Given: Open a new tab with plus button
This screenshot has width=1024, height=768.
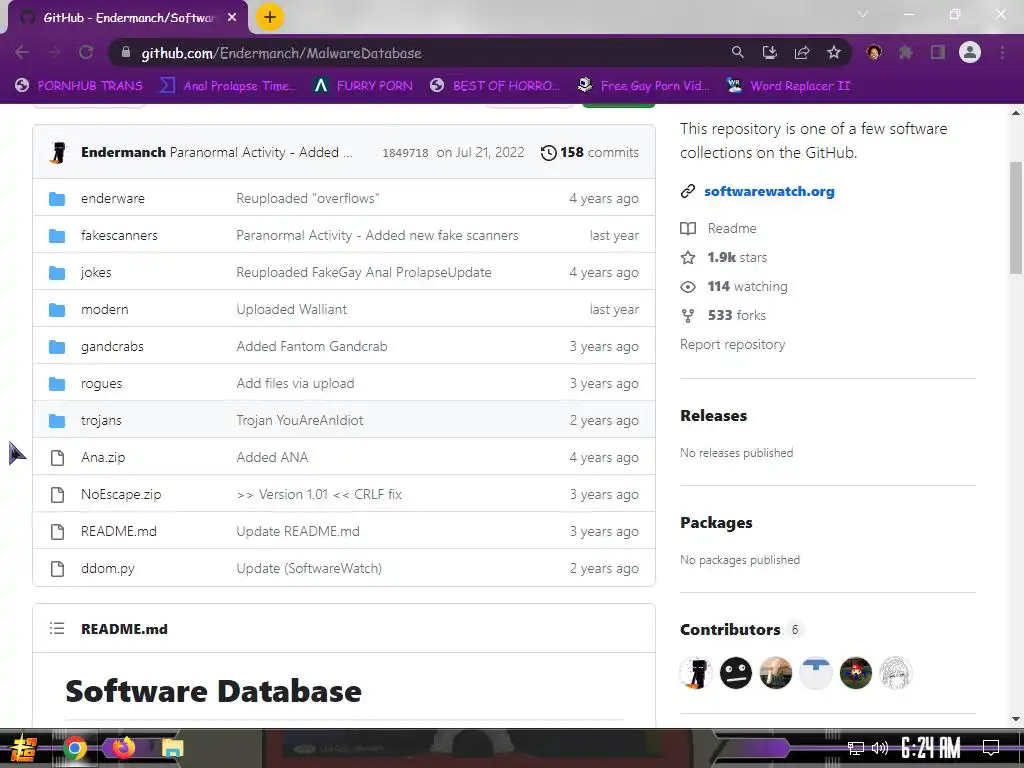Looking at the screenshot, I should pos(270,17).
